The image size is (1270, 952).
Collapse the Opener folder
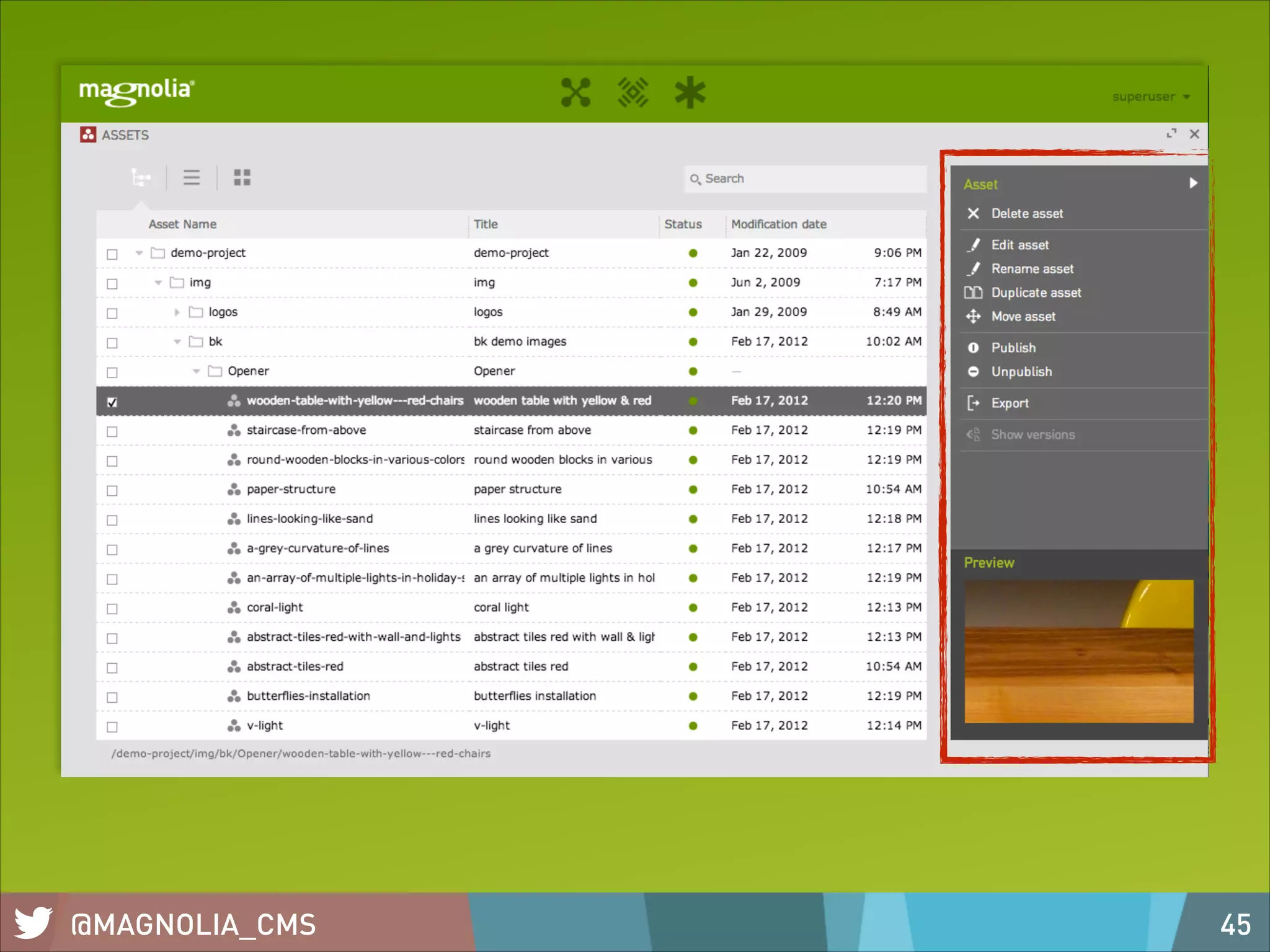pyautogui.click(x=196, y=371)
